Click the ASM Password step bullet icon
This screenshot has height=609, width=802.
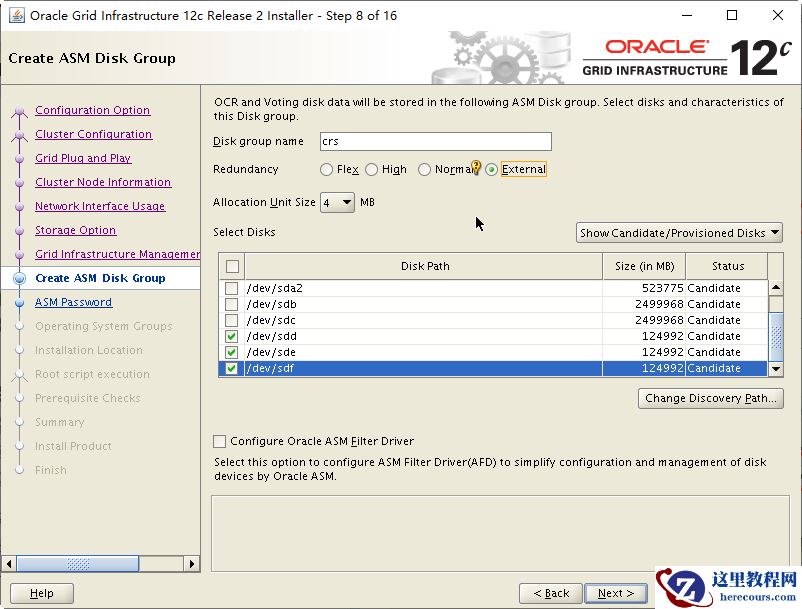tap(19, 303)
